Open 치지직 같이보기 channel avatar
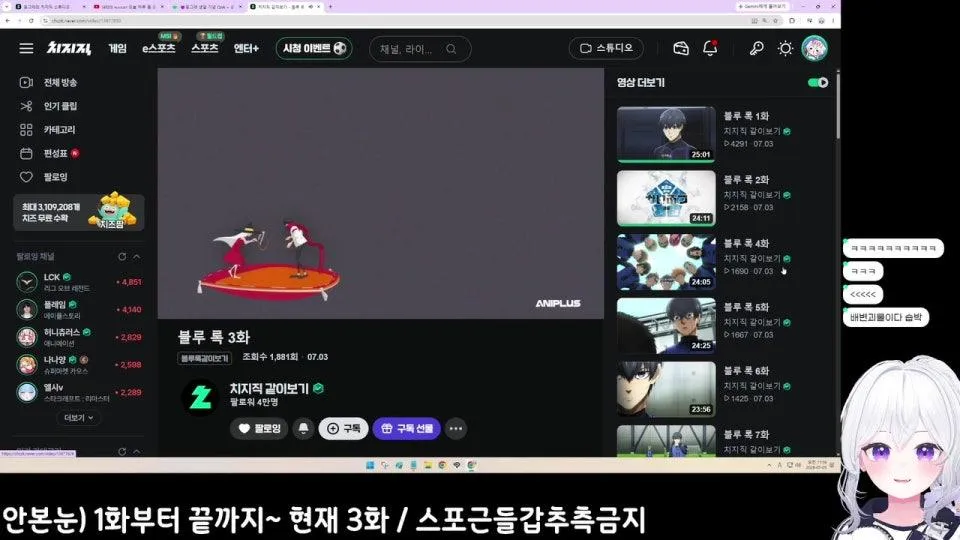Screen dimensions: 960x540 pos(200,397)
